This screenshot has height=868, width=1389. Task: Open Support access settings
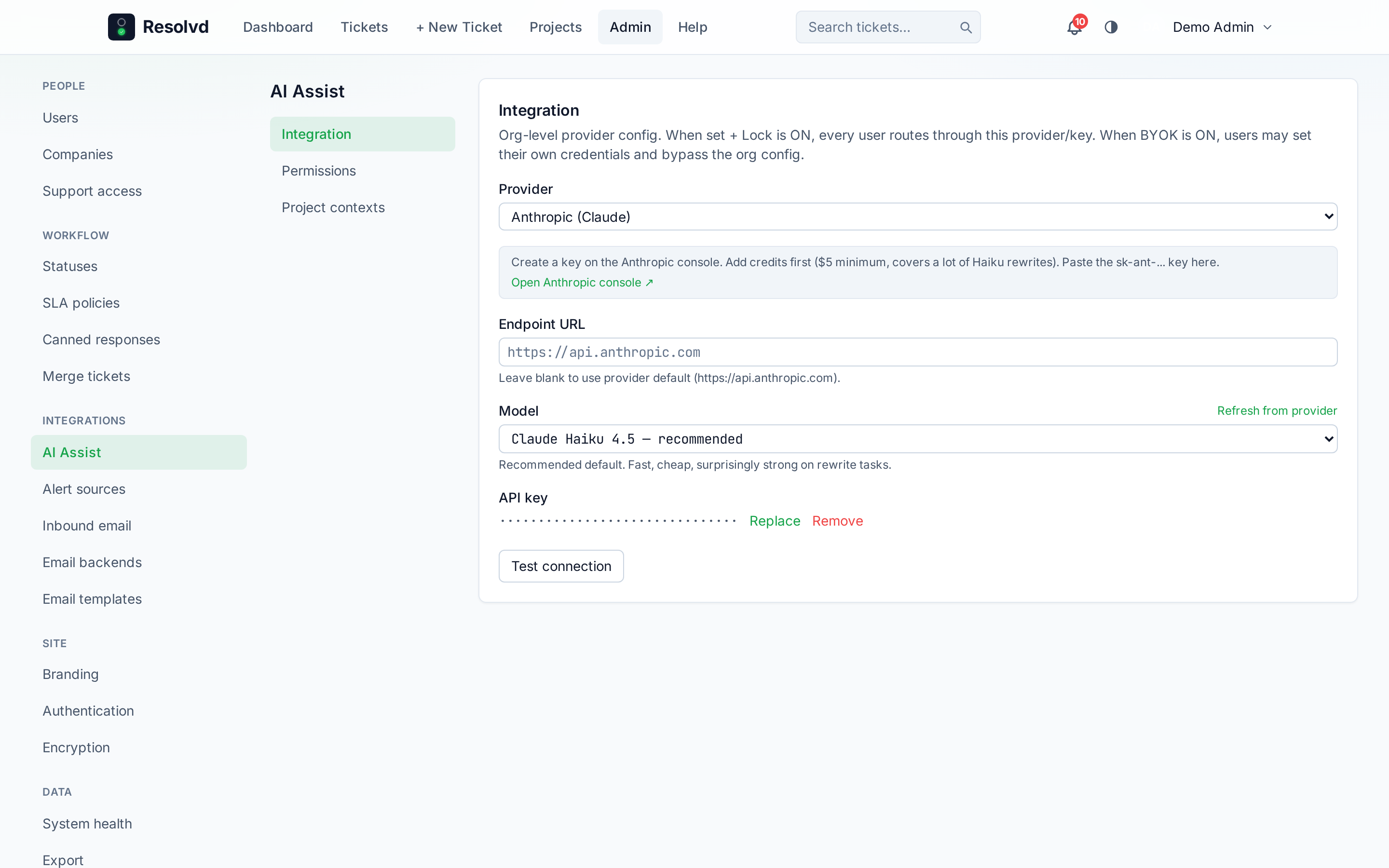[x=138, y=191]
